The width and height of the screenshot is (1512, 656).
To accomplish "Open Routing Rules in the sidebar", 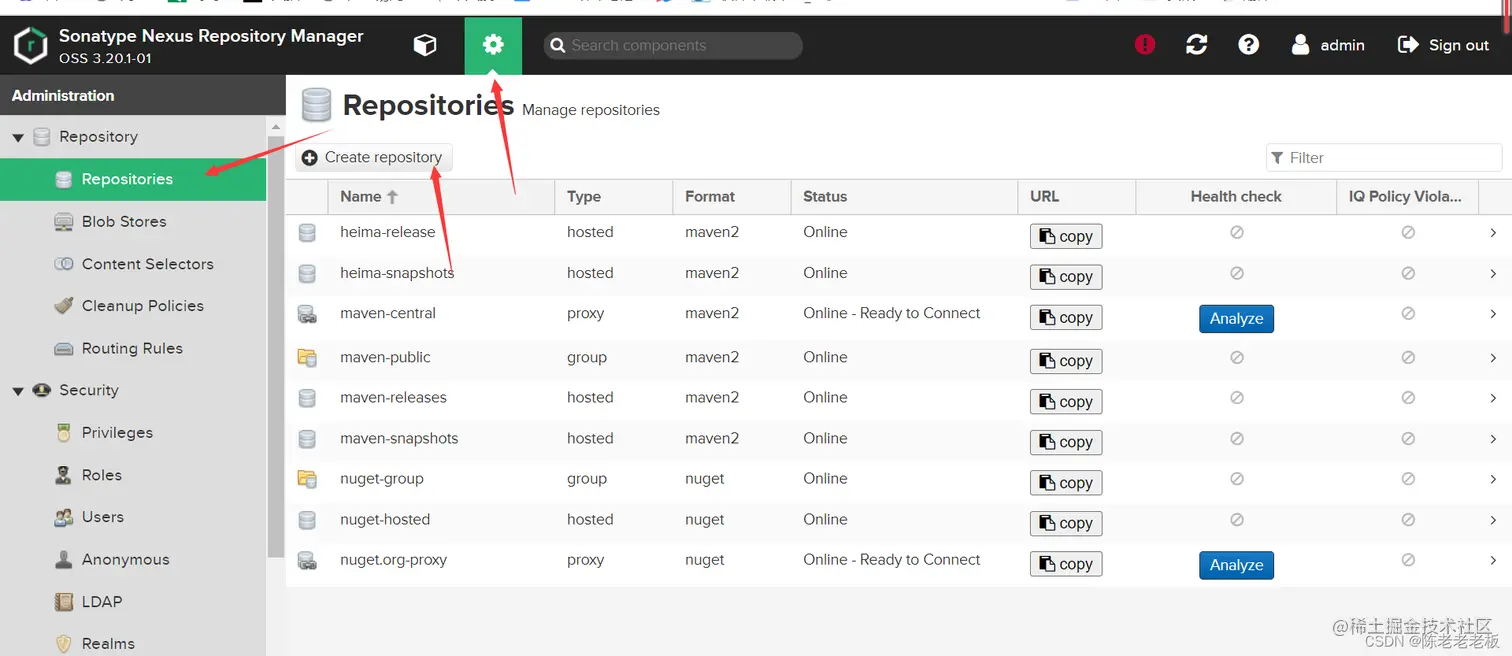I will pos(133,349).
